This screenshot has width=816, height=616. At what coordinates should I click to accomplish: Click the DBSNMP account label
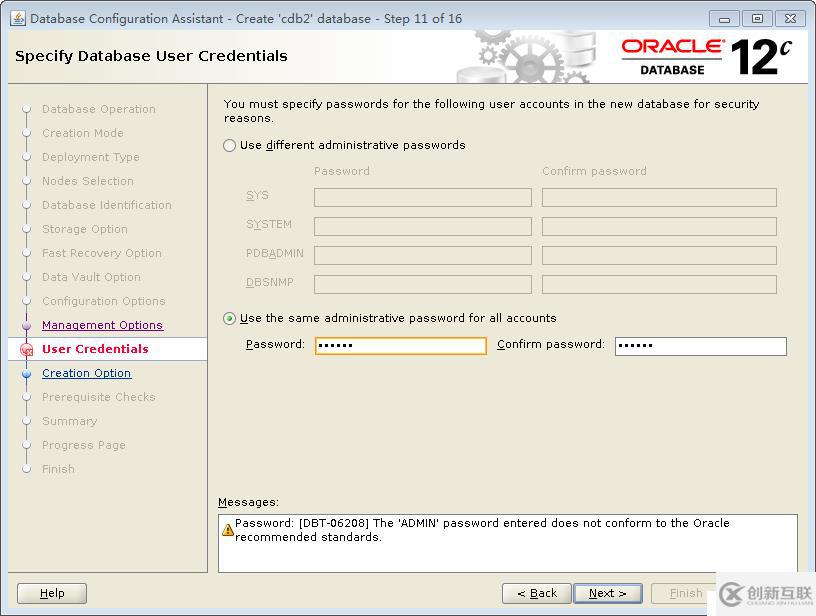tap(270, 282)
